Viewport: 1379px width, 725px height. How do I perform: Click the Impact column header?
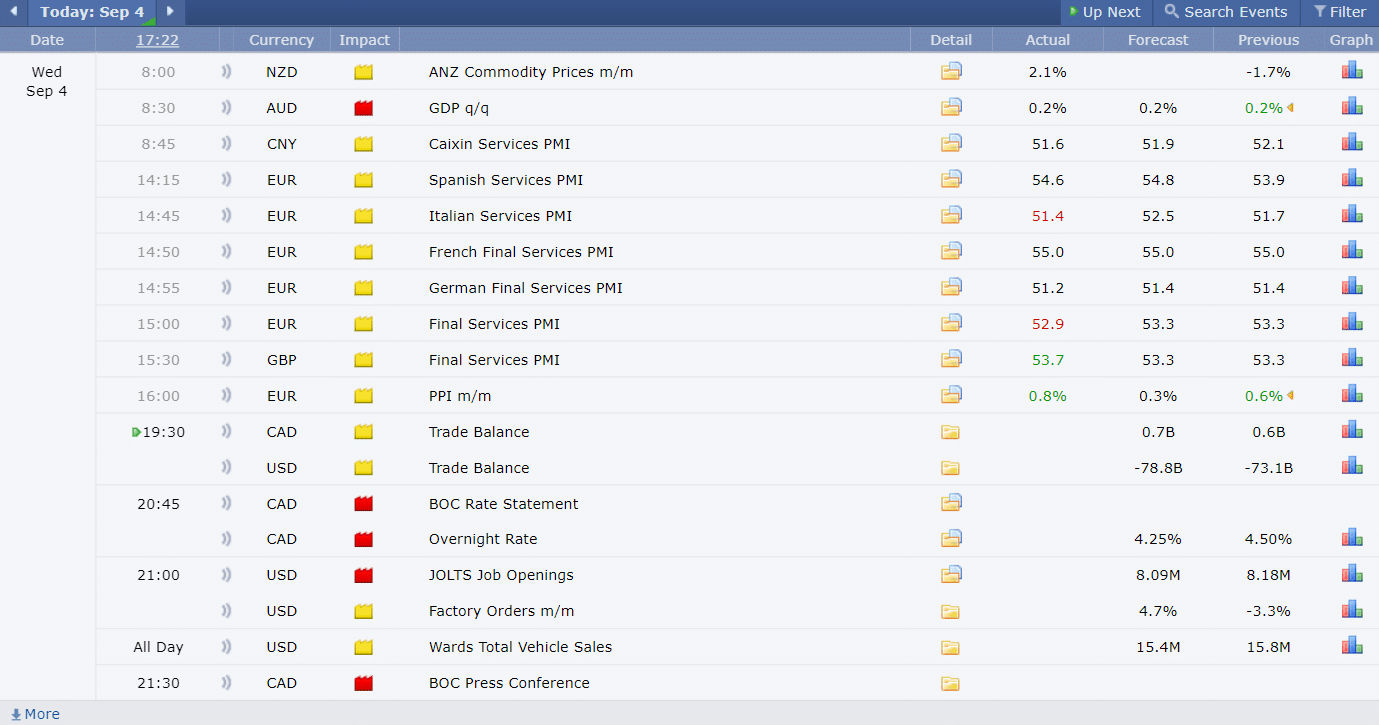pos(364,40)
